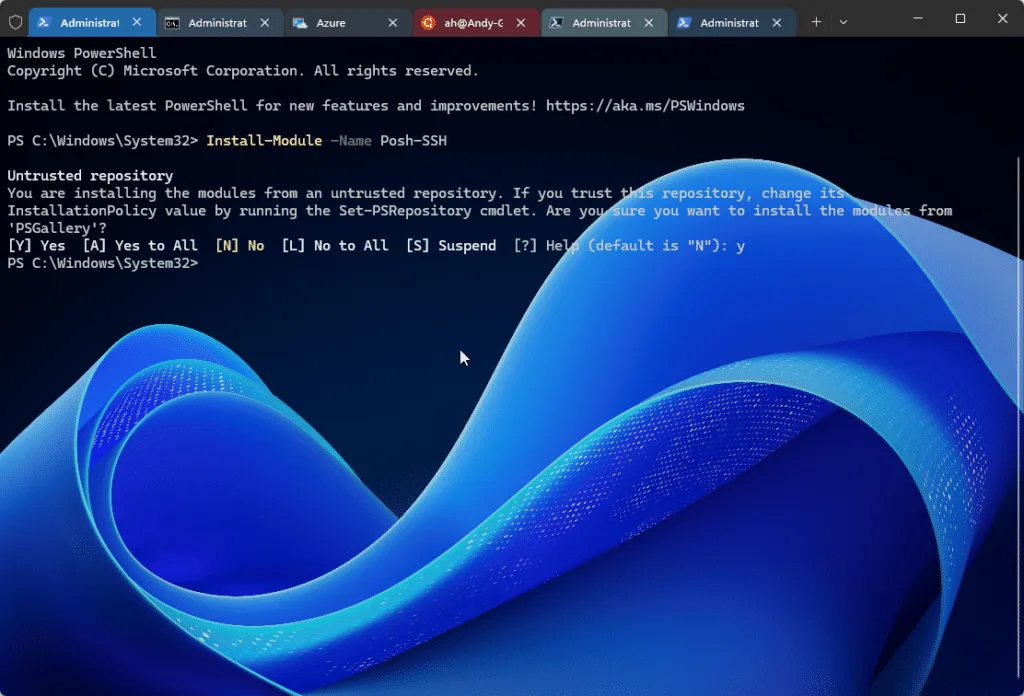Screen dimensions: 1024x696
Task: Select the Install-Module command text
Action: 263,140
